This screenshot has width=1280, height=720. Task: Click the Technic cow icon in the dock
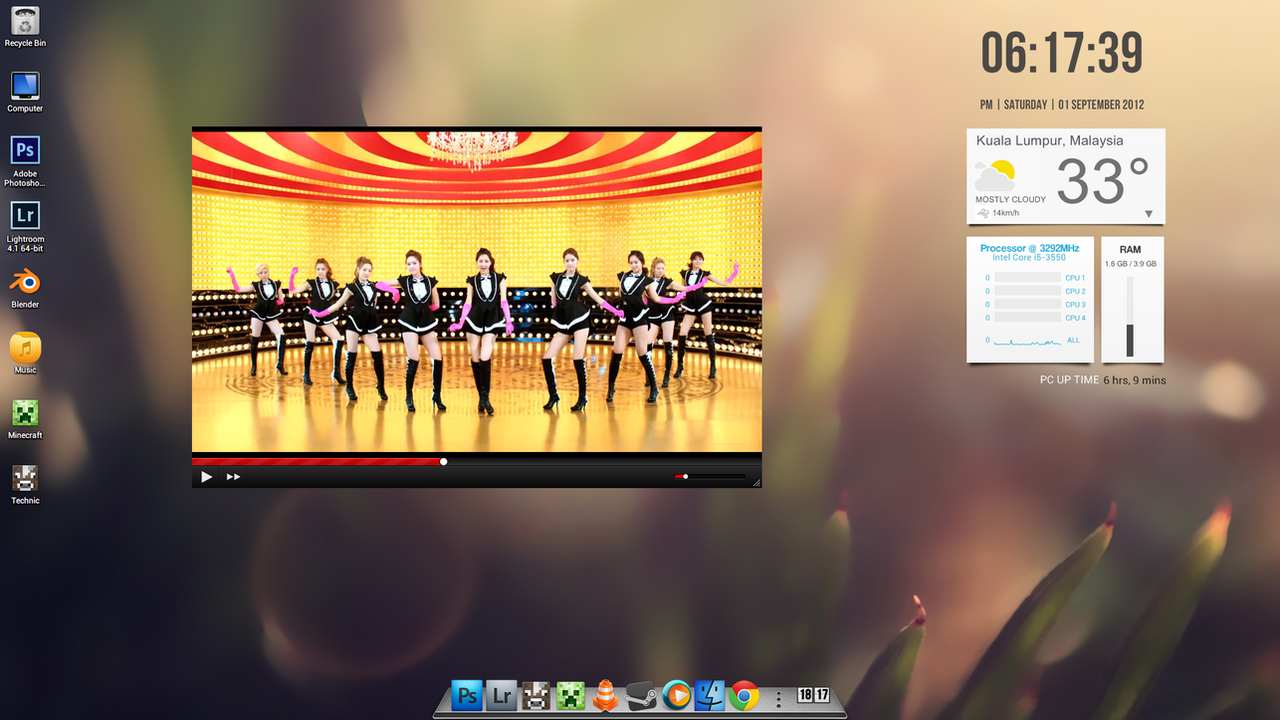(536, 695)
